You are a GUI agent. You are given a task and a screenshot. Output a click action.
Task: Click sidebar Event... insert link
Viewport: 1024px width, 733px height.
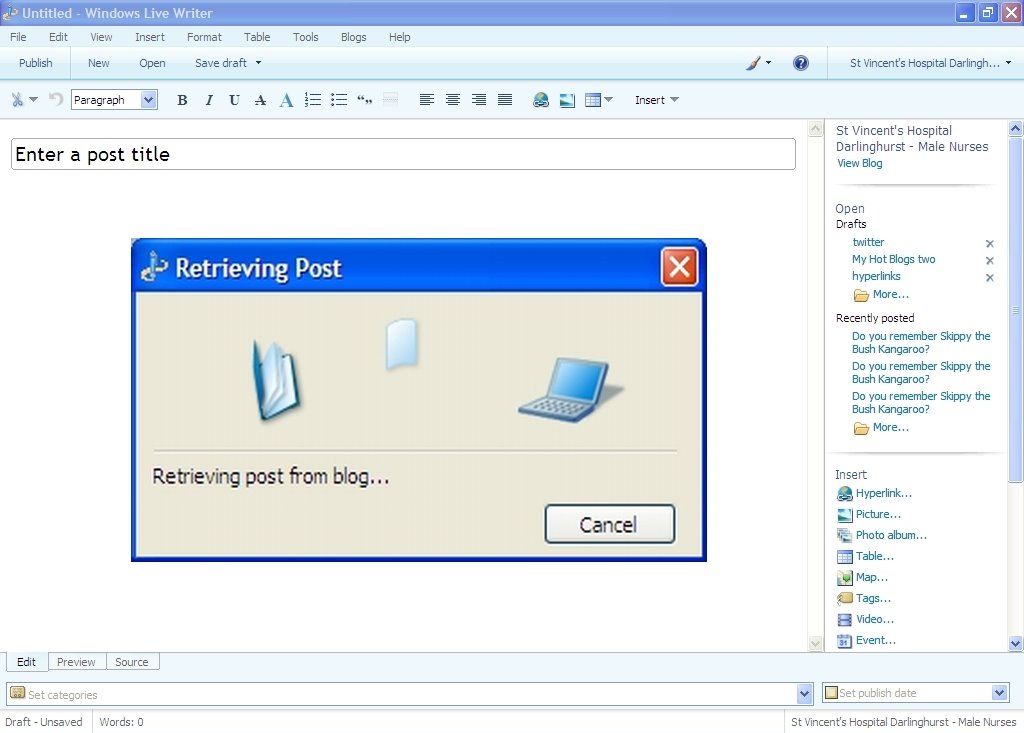876,640
